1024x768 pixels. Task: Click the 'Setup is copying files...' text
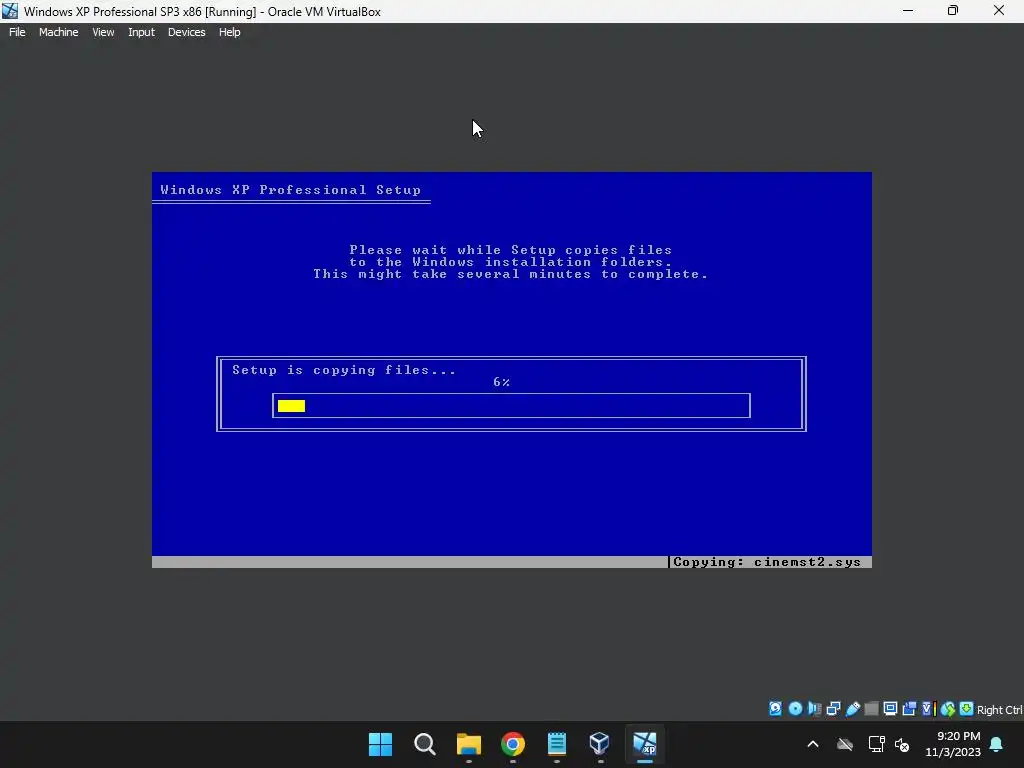(x=344, y=370)
